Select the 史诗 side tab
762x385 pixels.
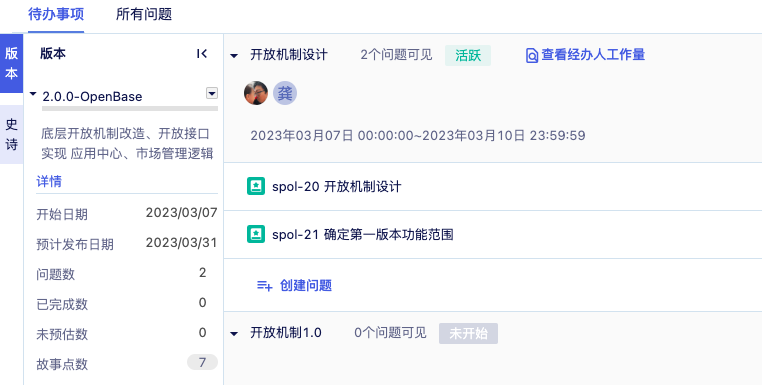point(12,134)
